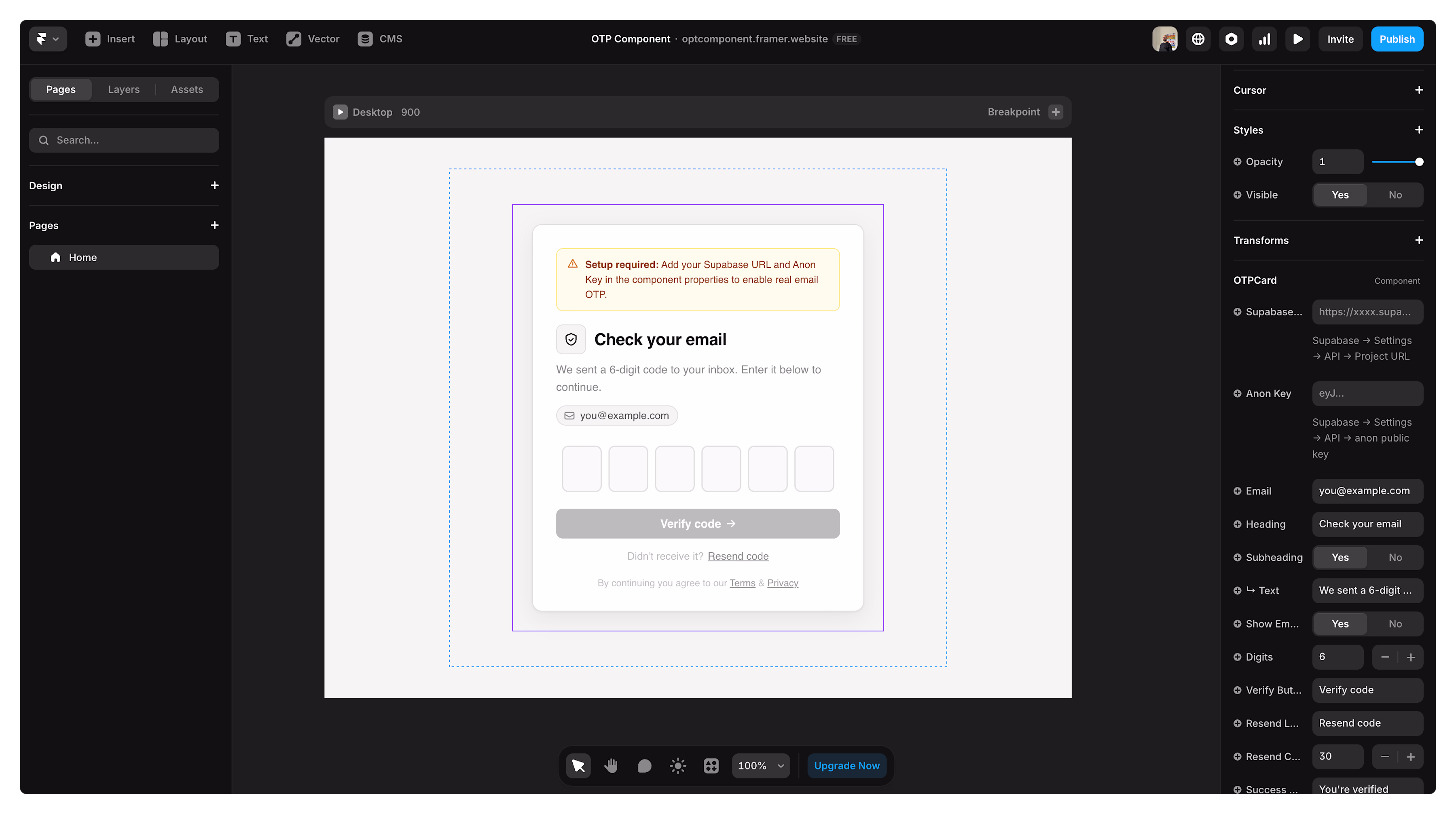Image resolution: width=1456 pixels, height=814 pixels.
Task: Click the Supabase URL input field
Action: pyautogui.click(x=1367, y=312)
